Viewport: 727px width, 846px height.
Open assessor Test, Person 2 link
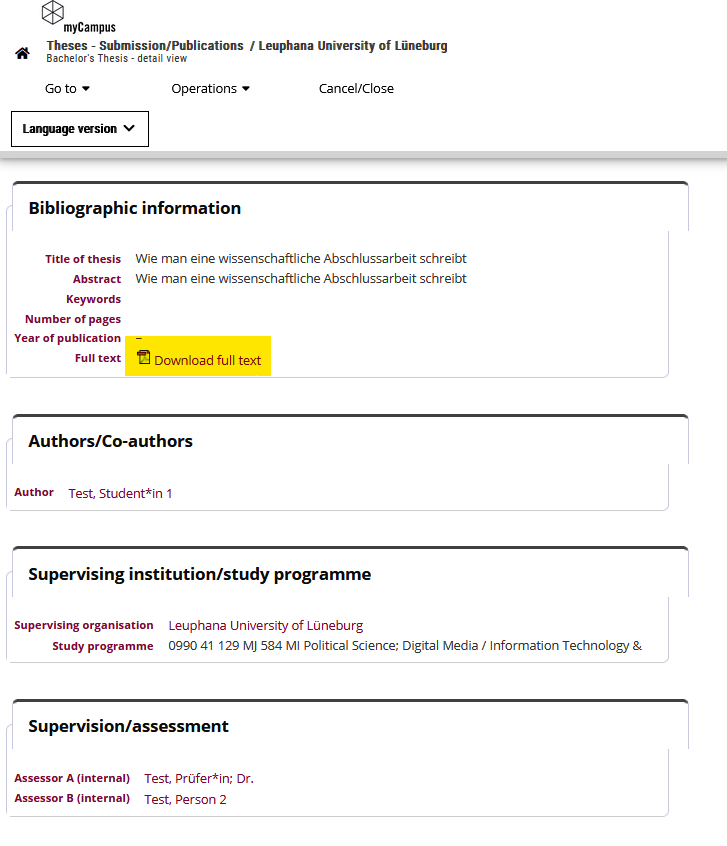pos(185,799)
